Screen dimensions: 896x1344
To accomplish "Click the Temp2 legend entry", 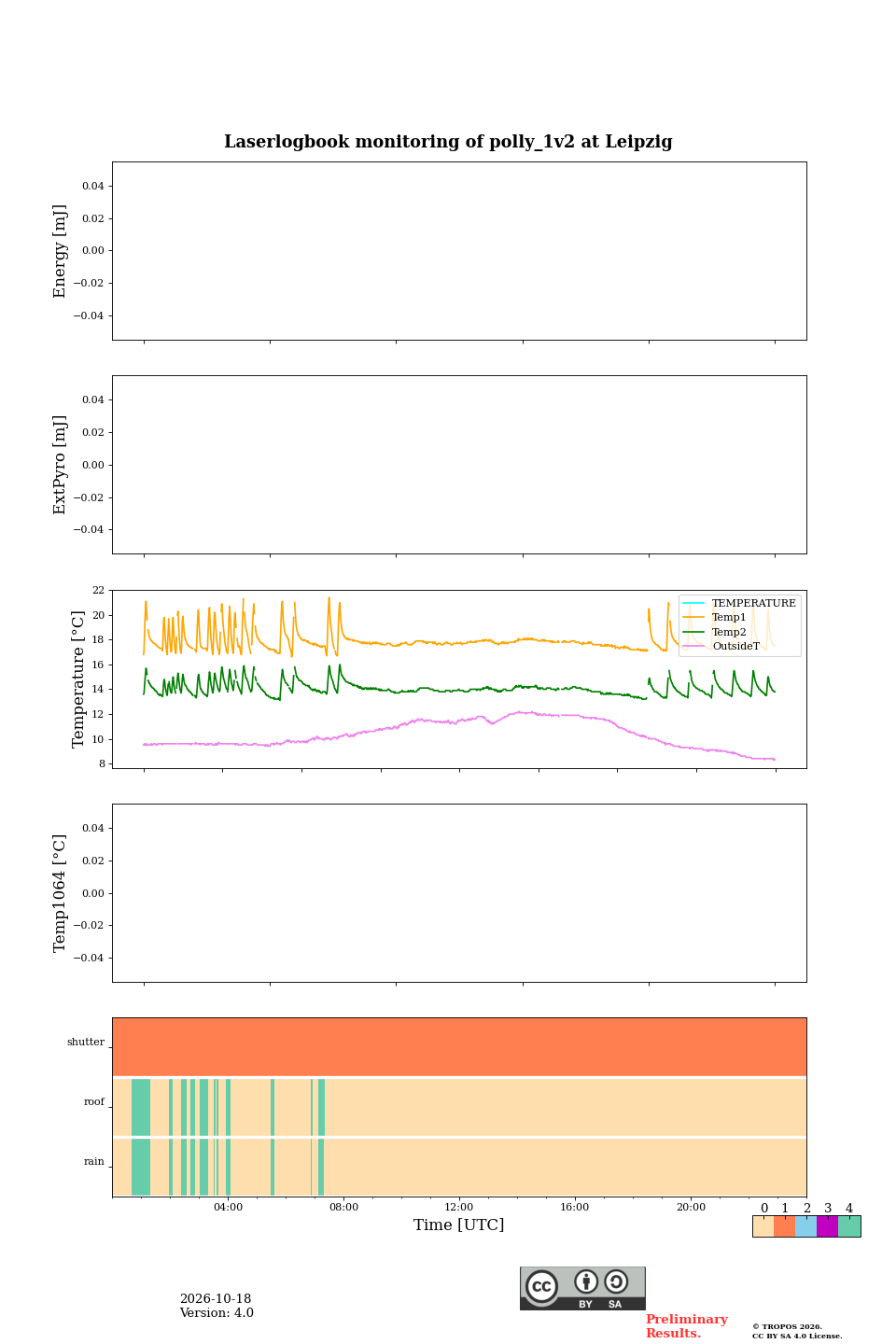I will (x=715, y=632).
